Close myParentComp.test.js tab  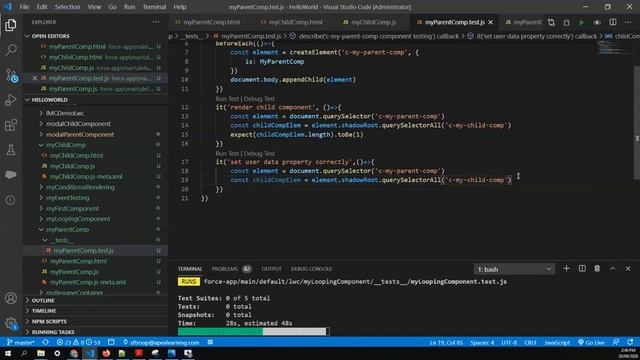click(491, 22)
